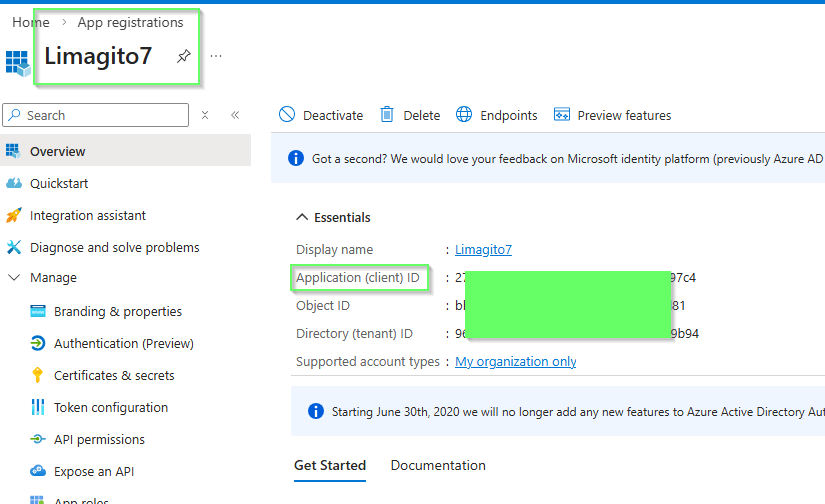Image resolution: width=825 pixels, height=504 pixels.
Task: Click the app registration grid icon
Action: tap(18, 63)
